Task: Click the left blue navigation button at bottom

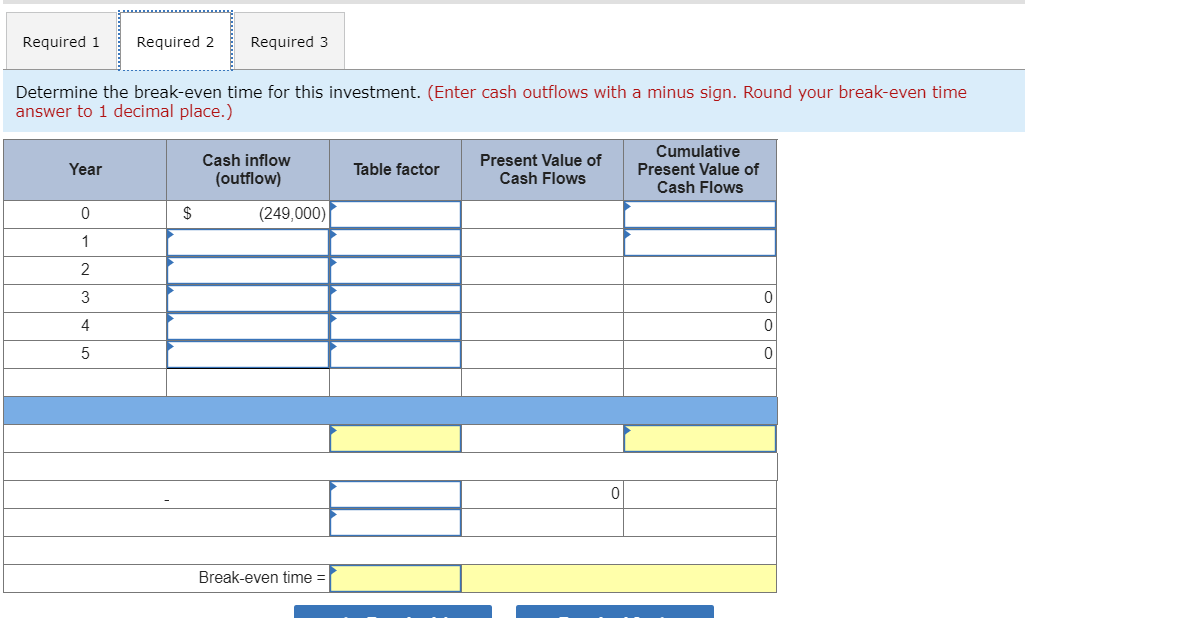Action: coord(393,611)
